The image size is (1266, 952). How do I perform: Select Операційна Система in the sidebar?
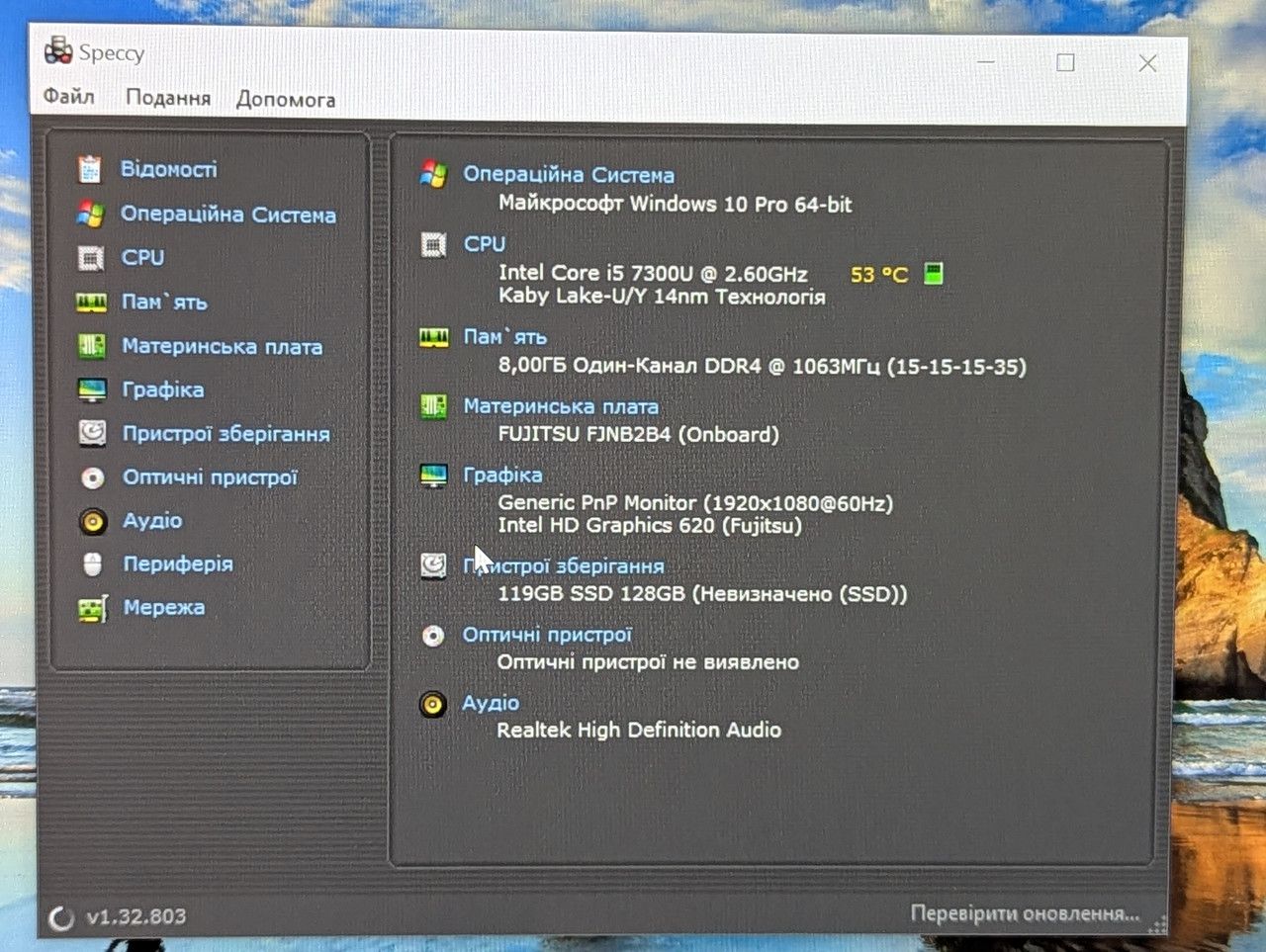click(228, 215)
